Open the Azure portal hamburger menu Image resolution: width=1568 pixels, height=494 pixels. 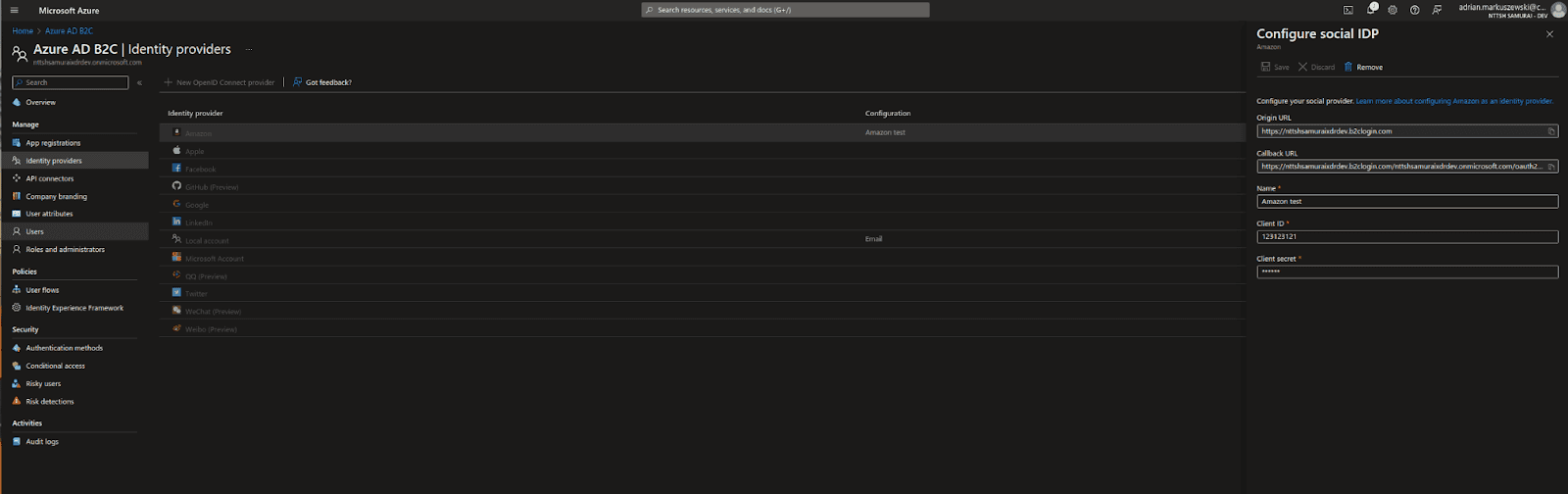[x=14, y=11]
